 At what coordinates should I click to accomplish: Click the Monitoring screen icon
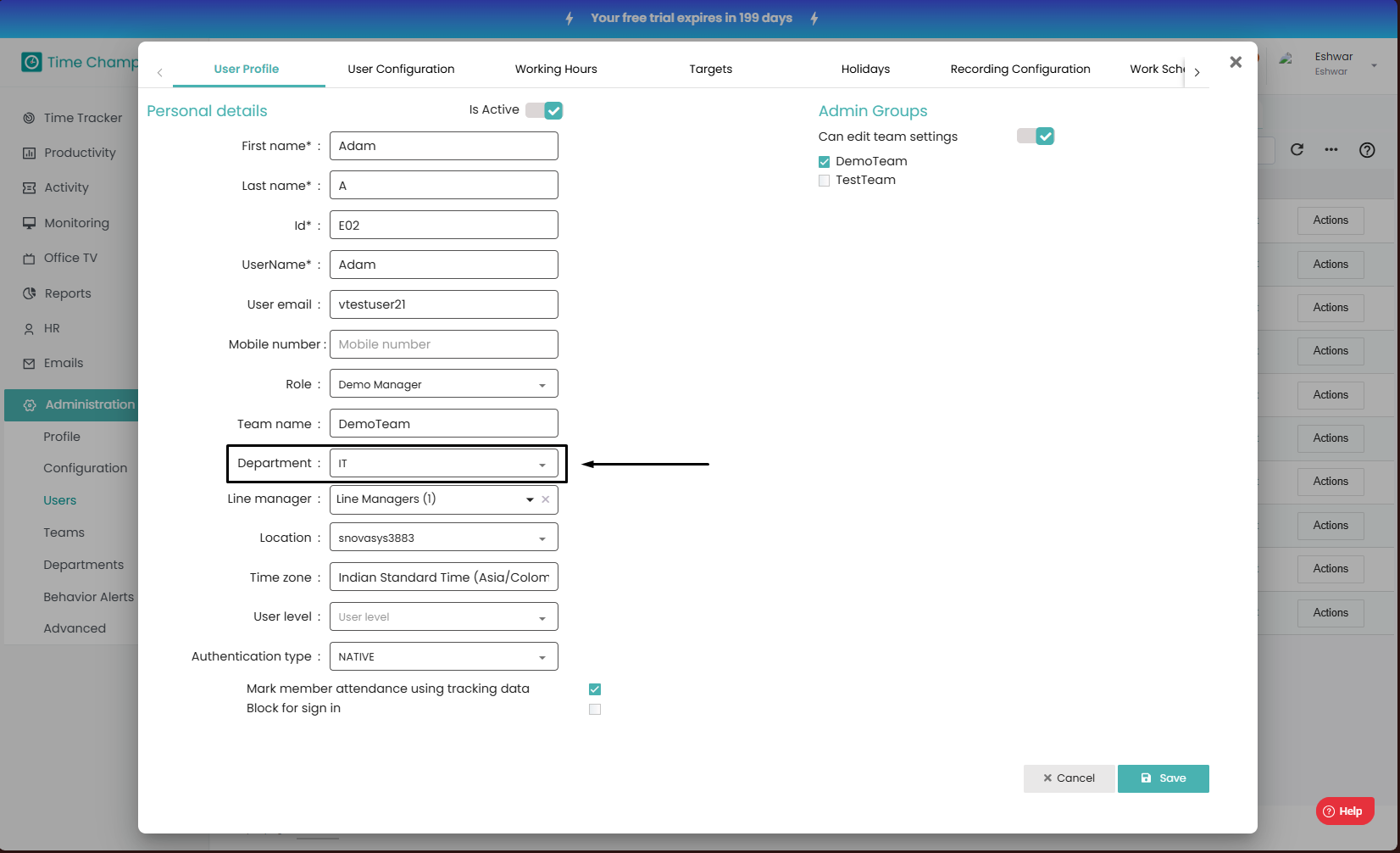(x=29, y=223)
